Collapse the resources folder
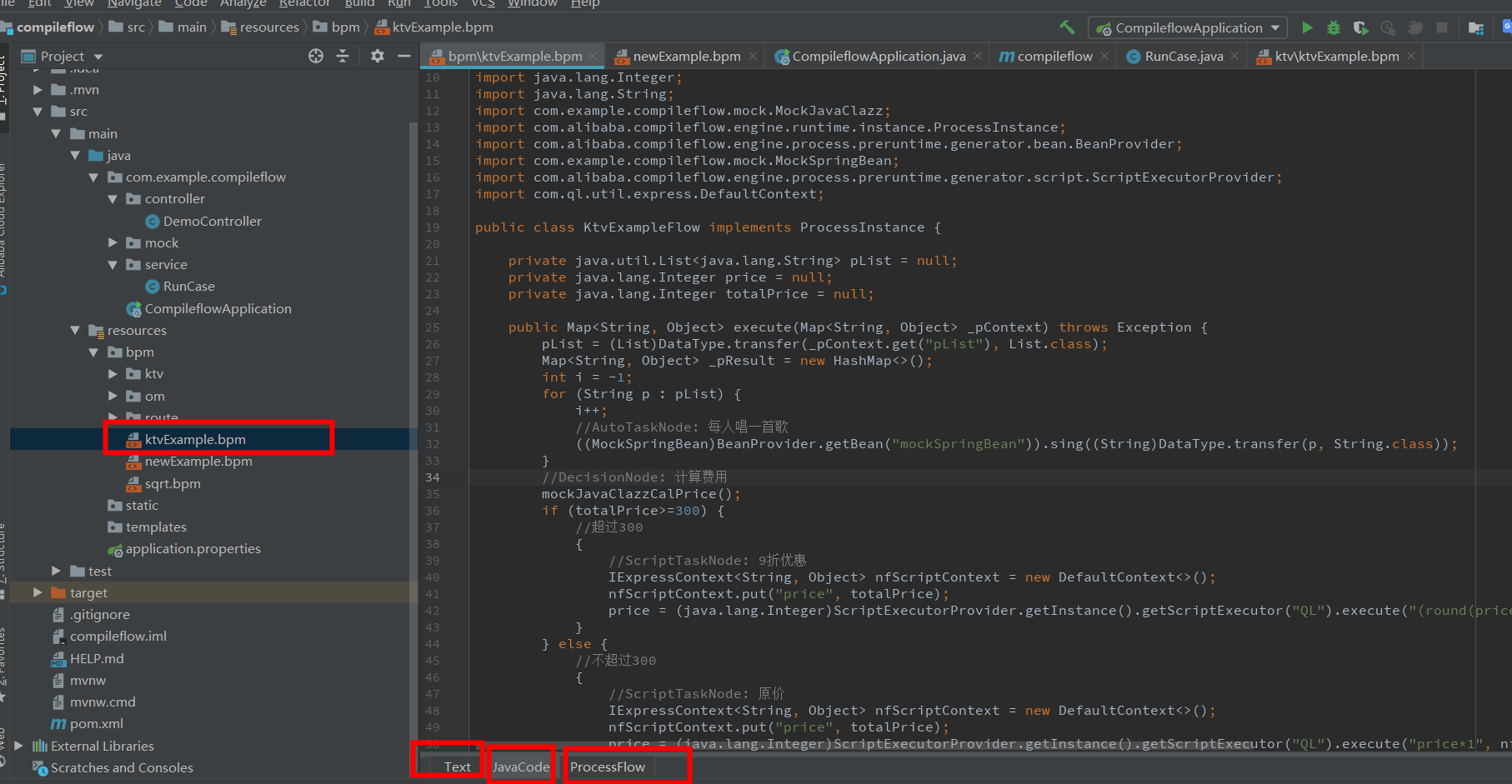The width and height of the screenshot is (1512, 784). point(75,330)
